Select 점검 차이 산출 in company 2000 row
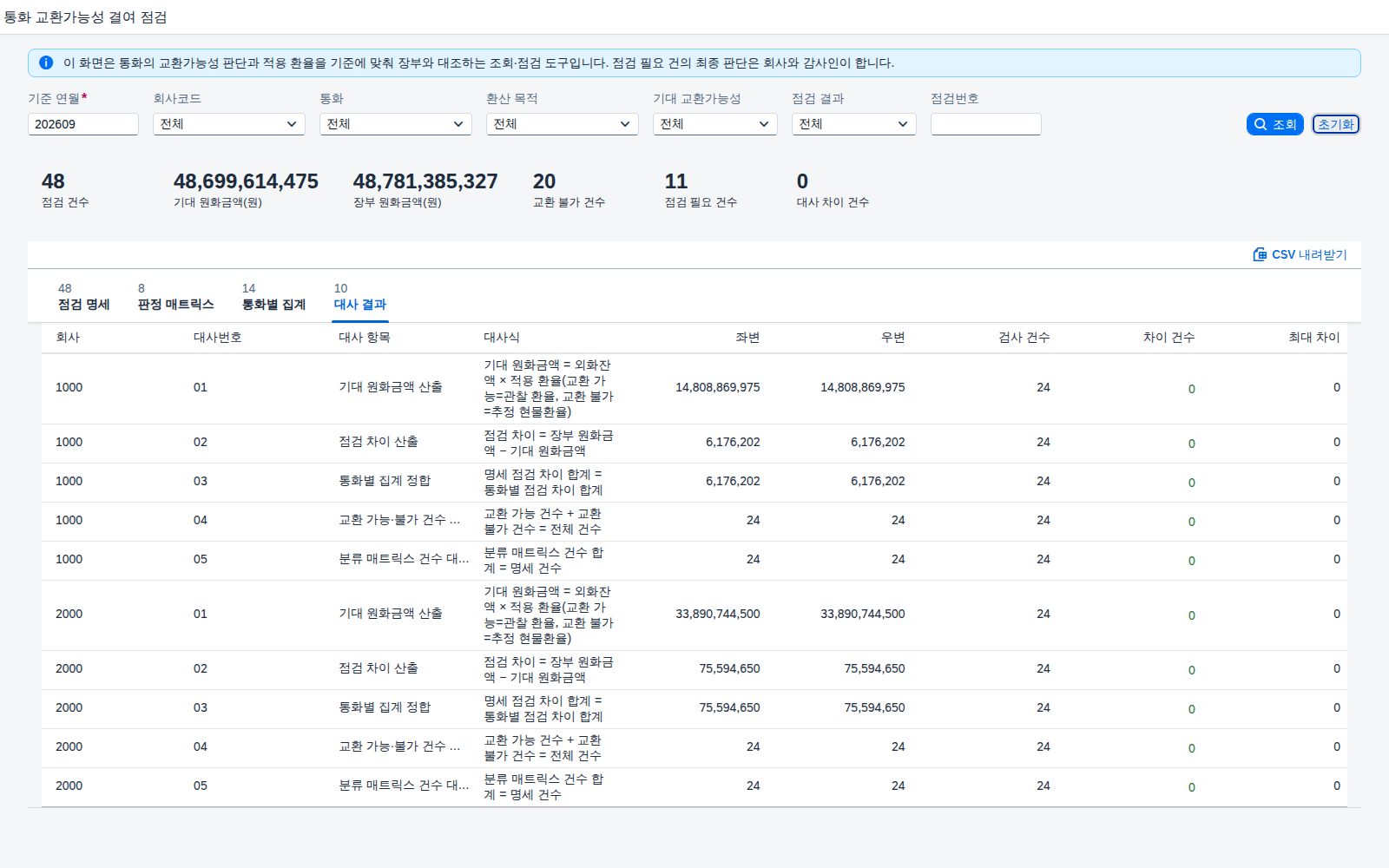 click(x=379, y=668)
